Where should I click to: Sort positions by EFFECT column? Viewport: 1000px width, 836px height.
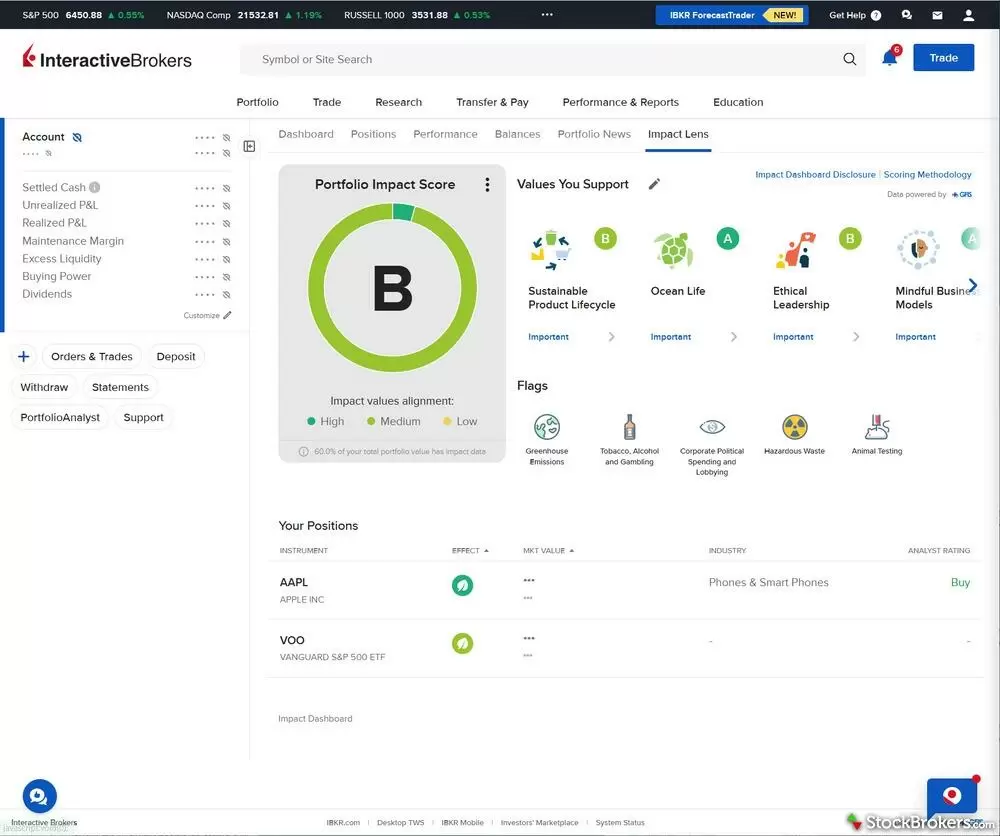tap(470, 550)
